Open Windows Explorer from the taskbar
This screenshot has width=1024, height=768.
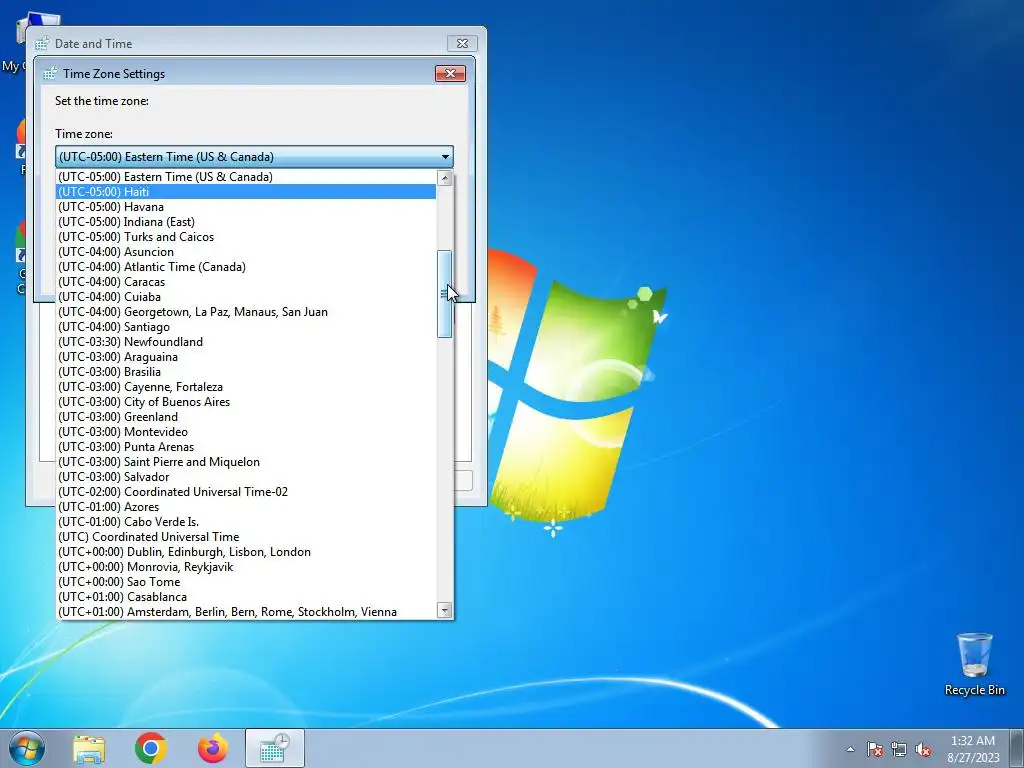[89, 748]
